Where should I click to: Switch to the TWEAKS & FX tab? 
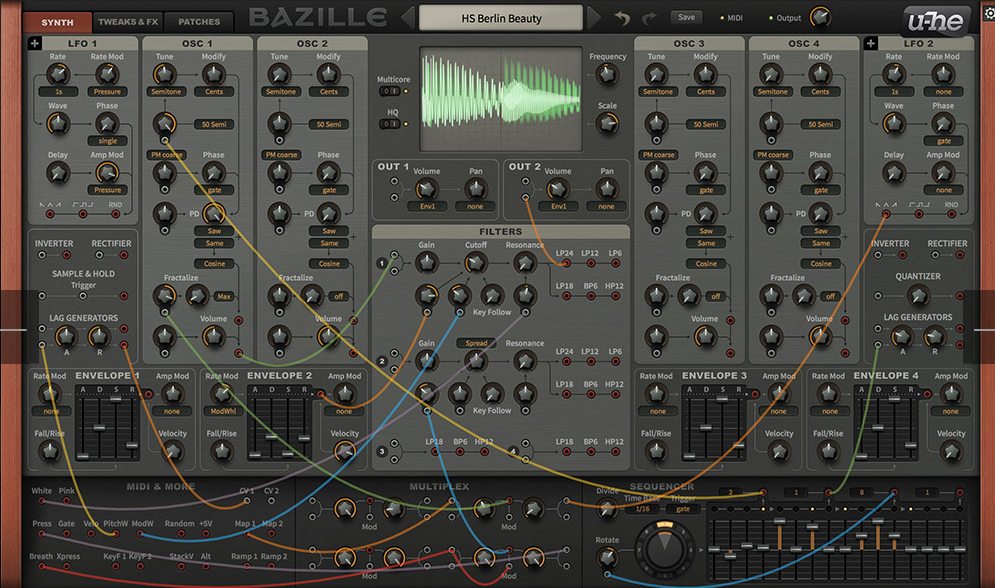click(x=128, y=22)
